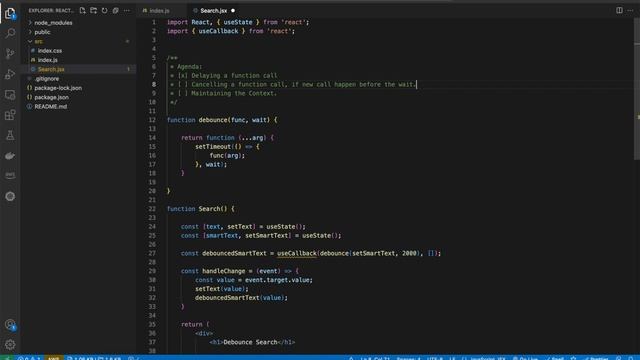This screenshot has height=360, width=640.
Task: Open the Remote Explorer view
Action: [10, 95]
